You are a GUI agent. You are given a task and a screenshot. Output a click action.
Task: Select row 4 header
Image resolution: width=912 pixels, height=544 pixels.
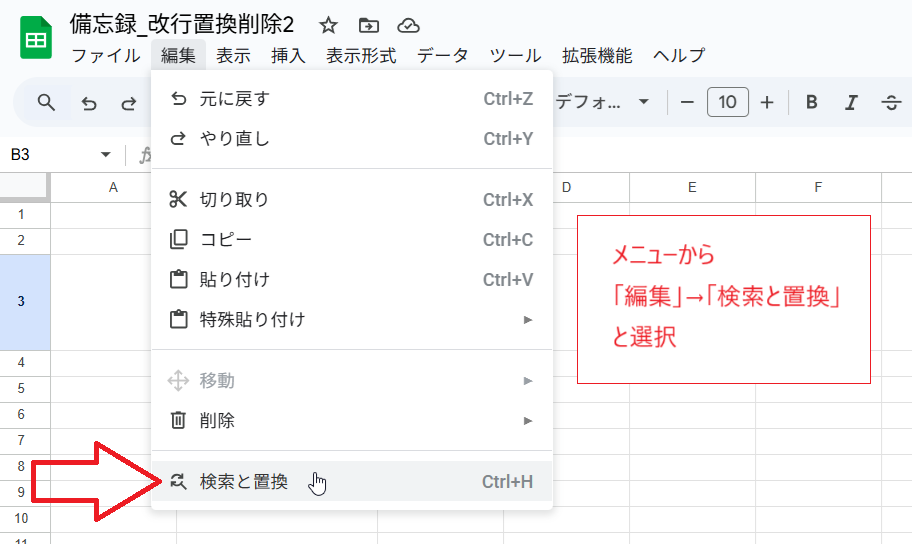pos(25,363)
